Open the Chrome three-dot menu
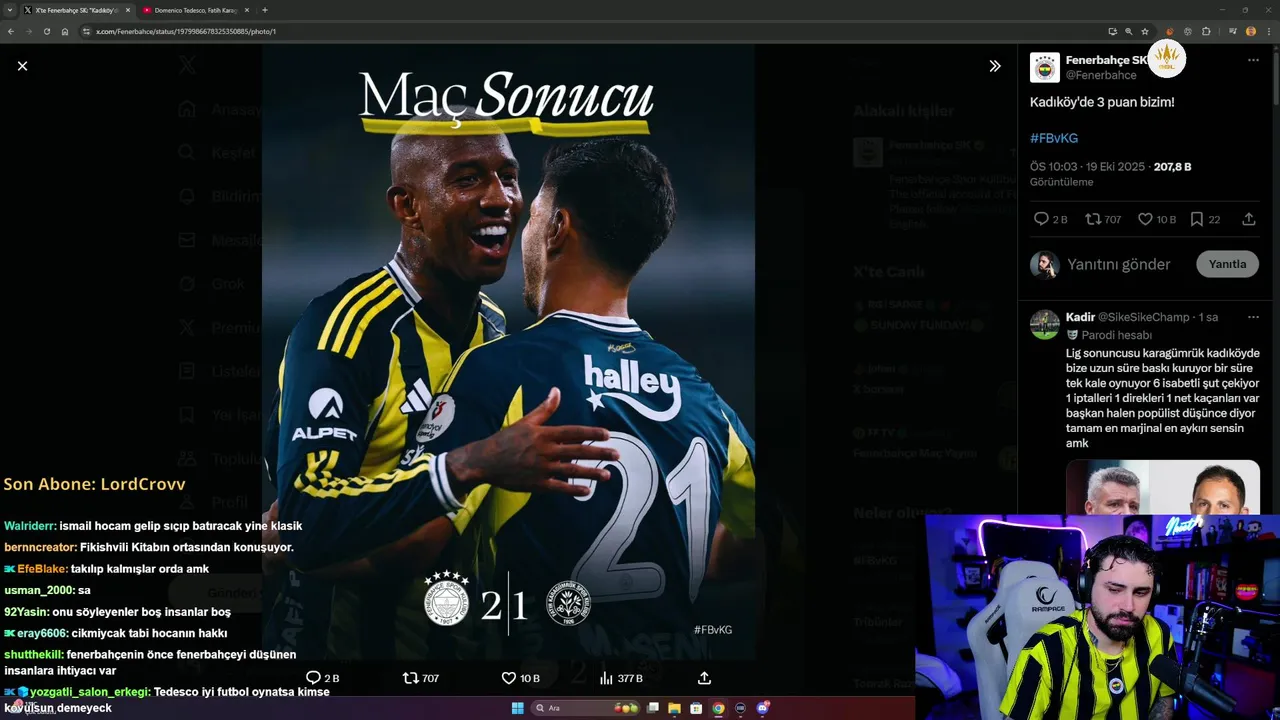Screen dimensions: 1280x720 (1269, 31)
